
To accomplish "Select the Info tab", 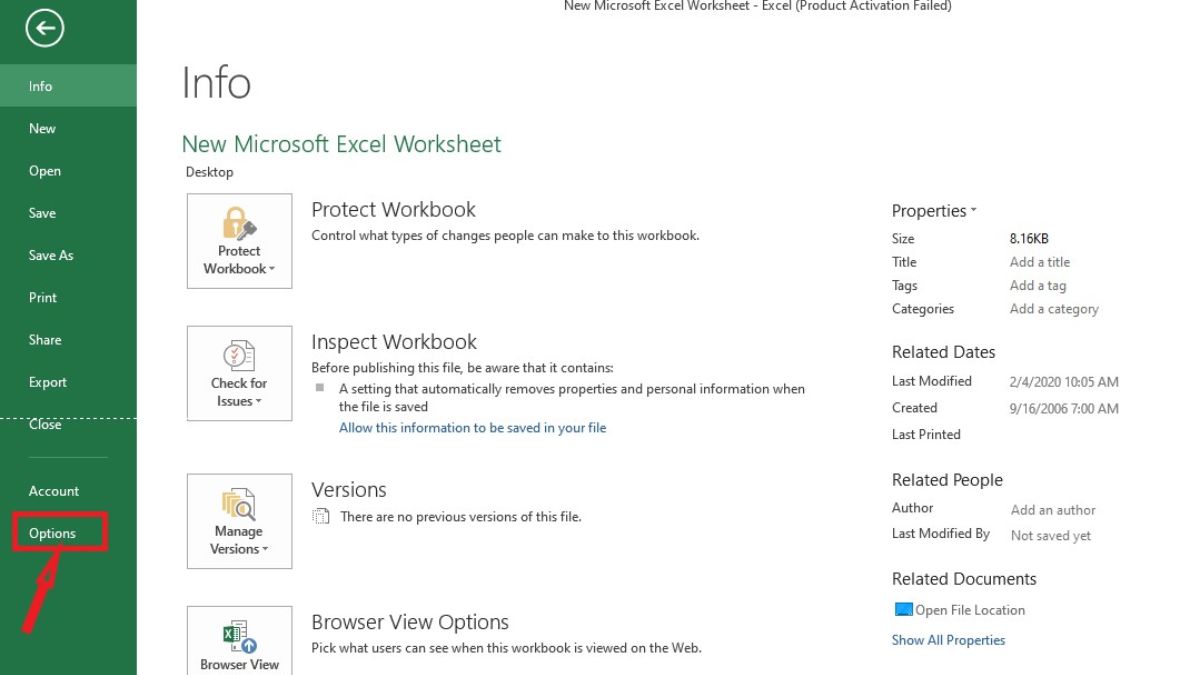I will click(x=68, y=86).
